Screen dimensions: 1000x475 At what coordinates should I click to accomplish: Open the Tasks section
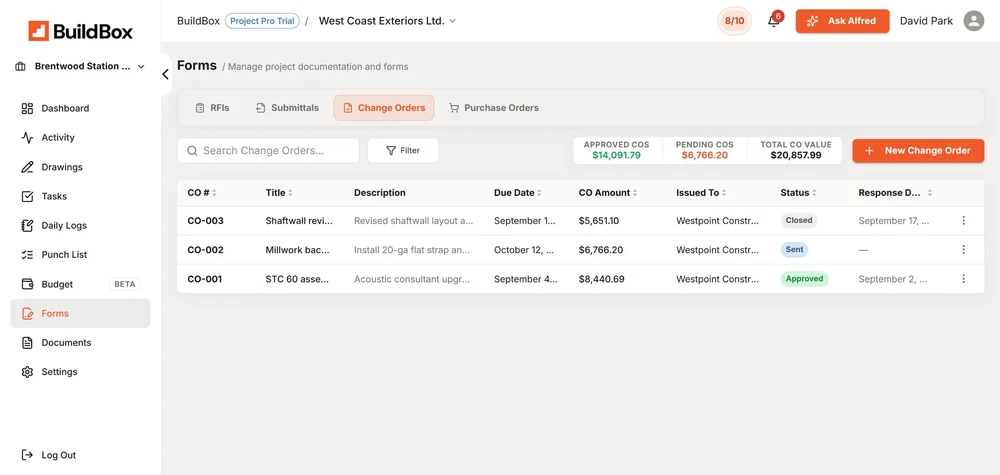[80, 196]
